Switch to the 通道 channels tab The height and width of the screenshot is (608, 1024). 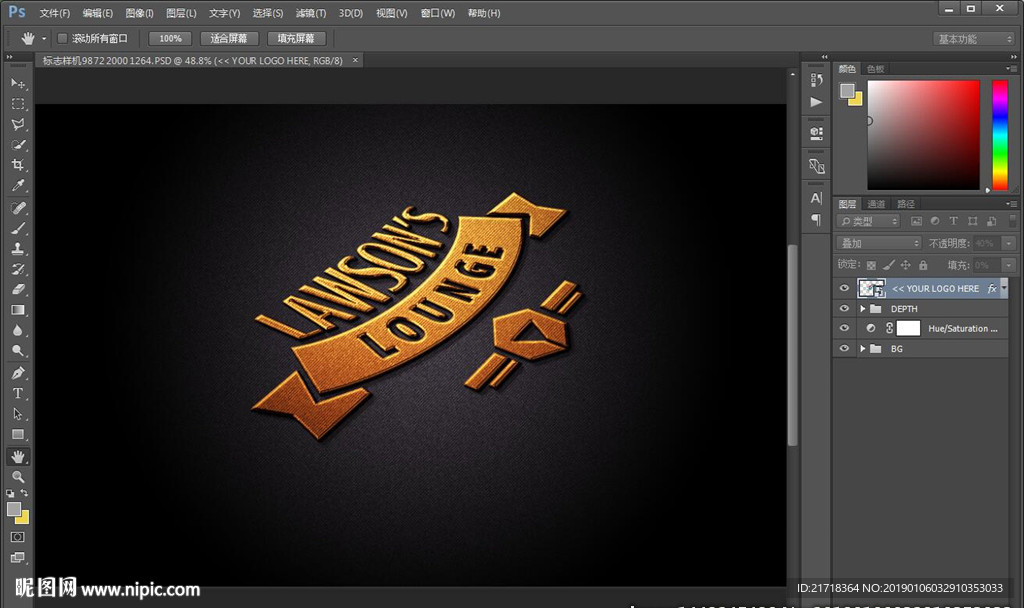pyautogui.click(x=876, y=204)
